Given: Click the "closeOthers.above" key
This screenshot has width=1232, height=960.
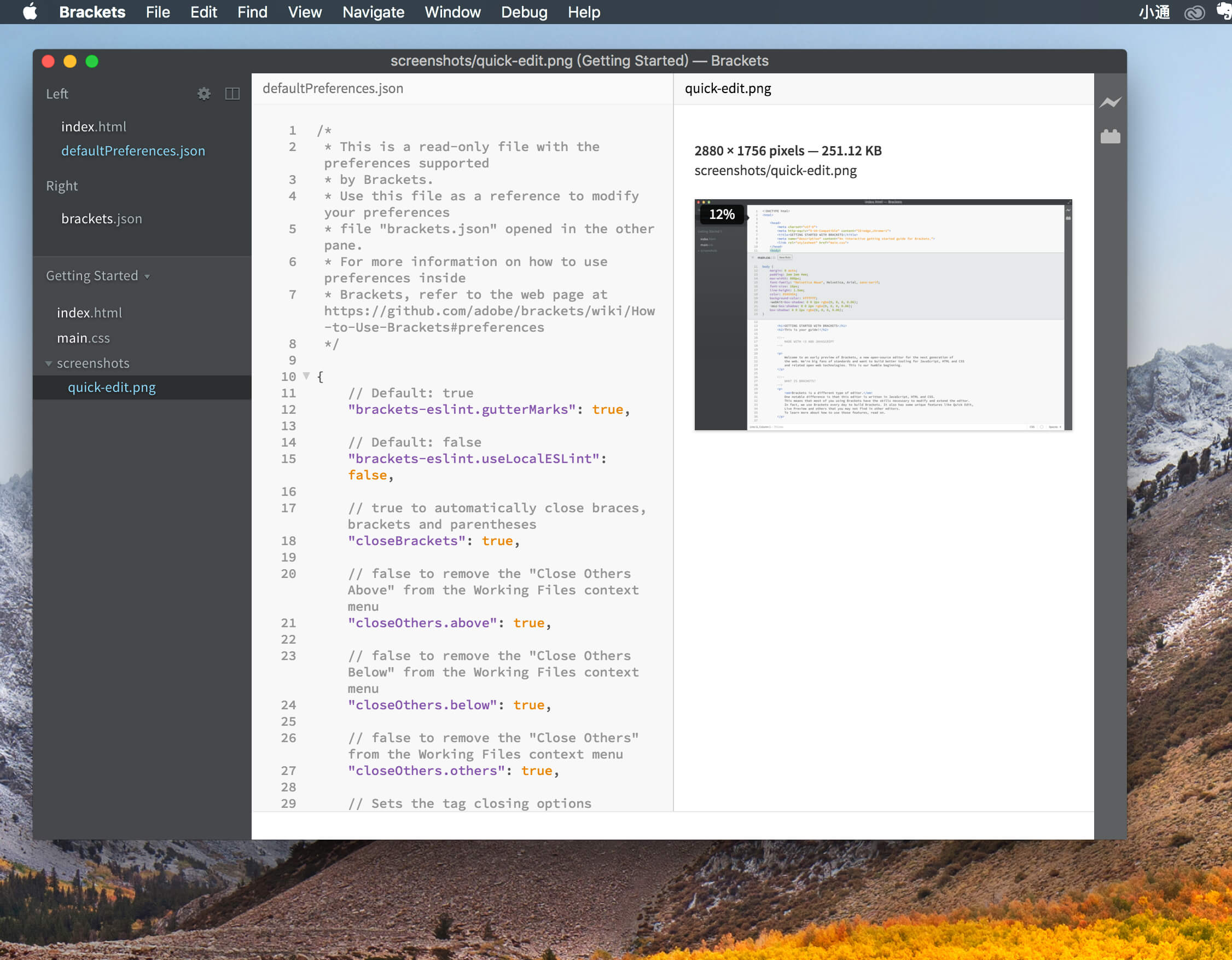Looking at the screenshot, I should click(x=422, y=622).
